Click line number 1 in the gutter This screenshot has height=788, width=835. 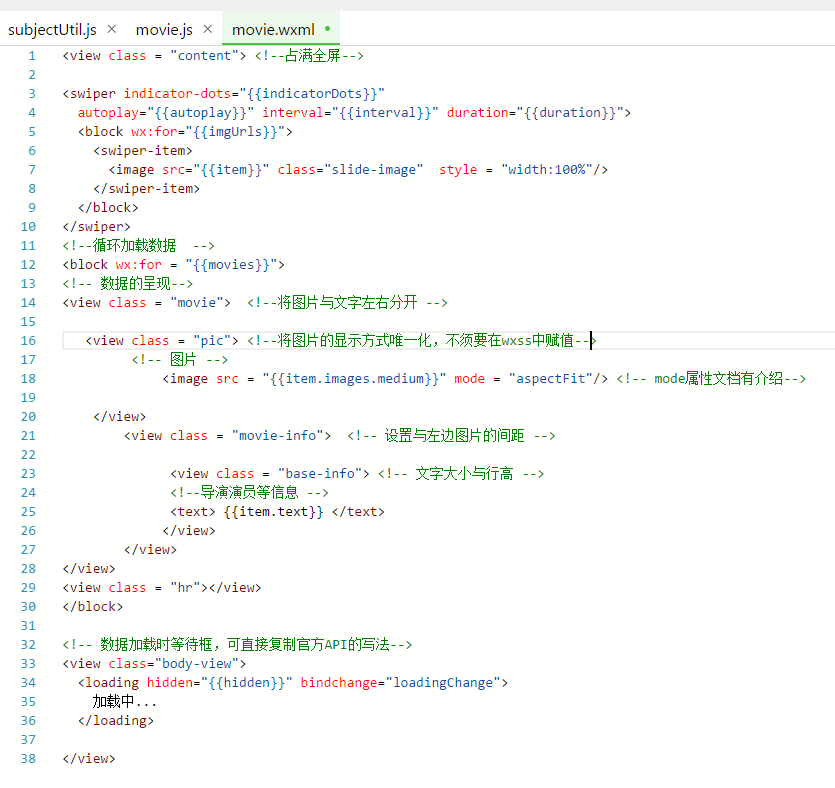(x=32, y=56)
